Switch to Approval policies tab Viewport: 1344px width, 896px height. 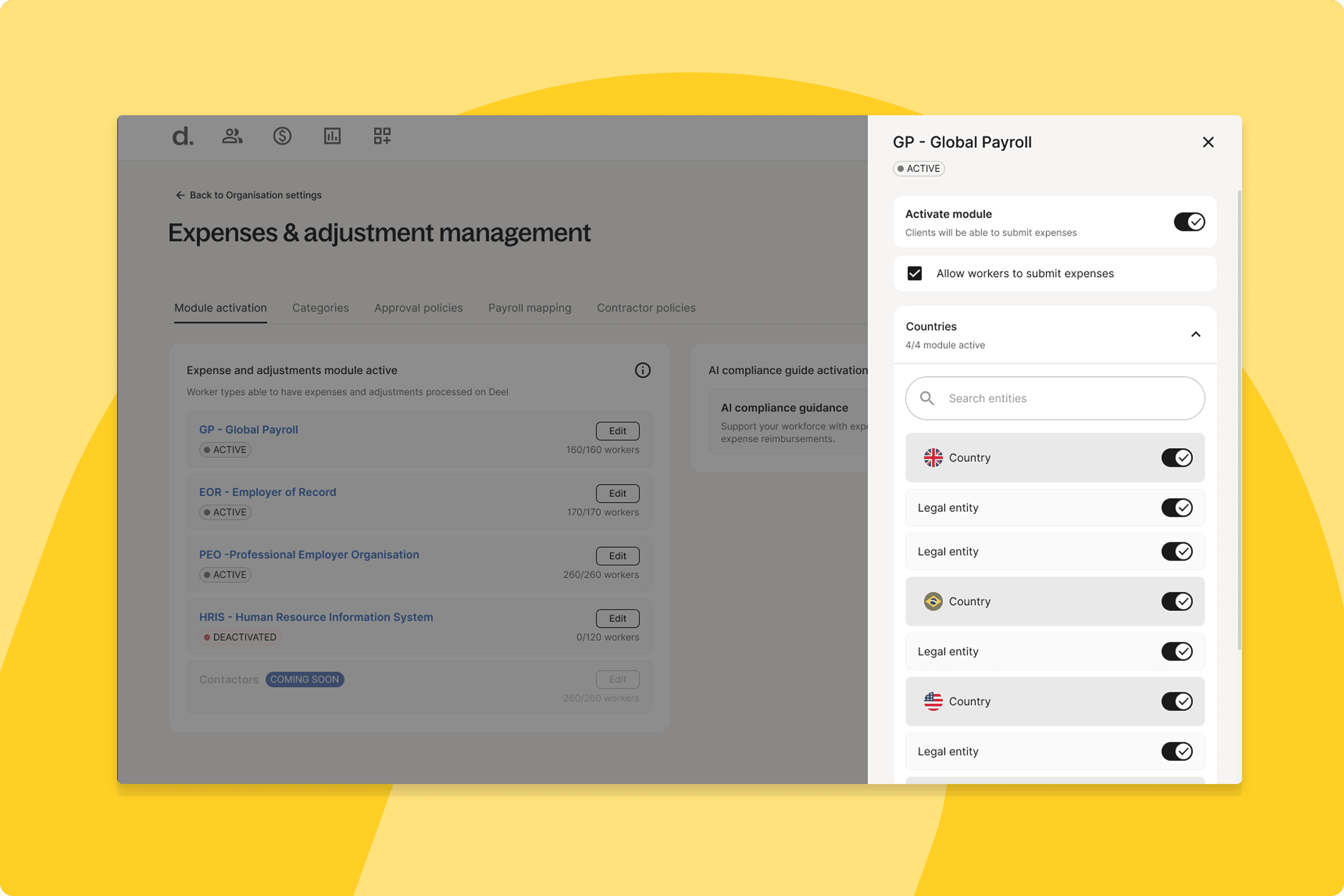[418, 308]
